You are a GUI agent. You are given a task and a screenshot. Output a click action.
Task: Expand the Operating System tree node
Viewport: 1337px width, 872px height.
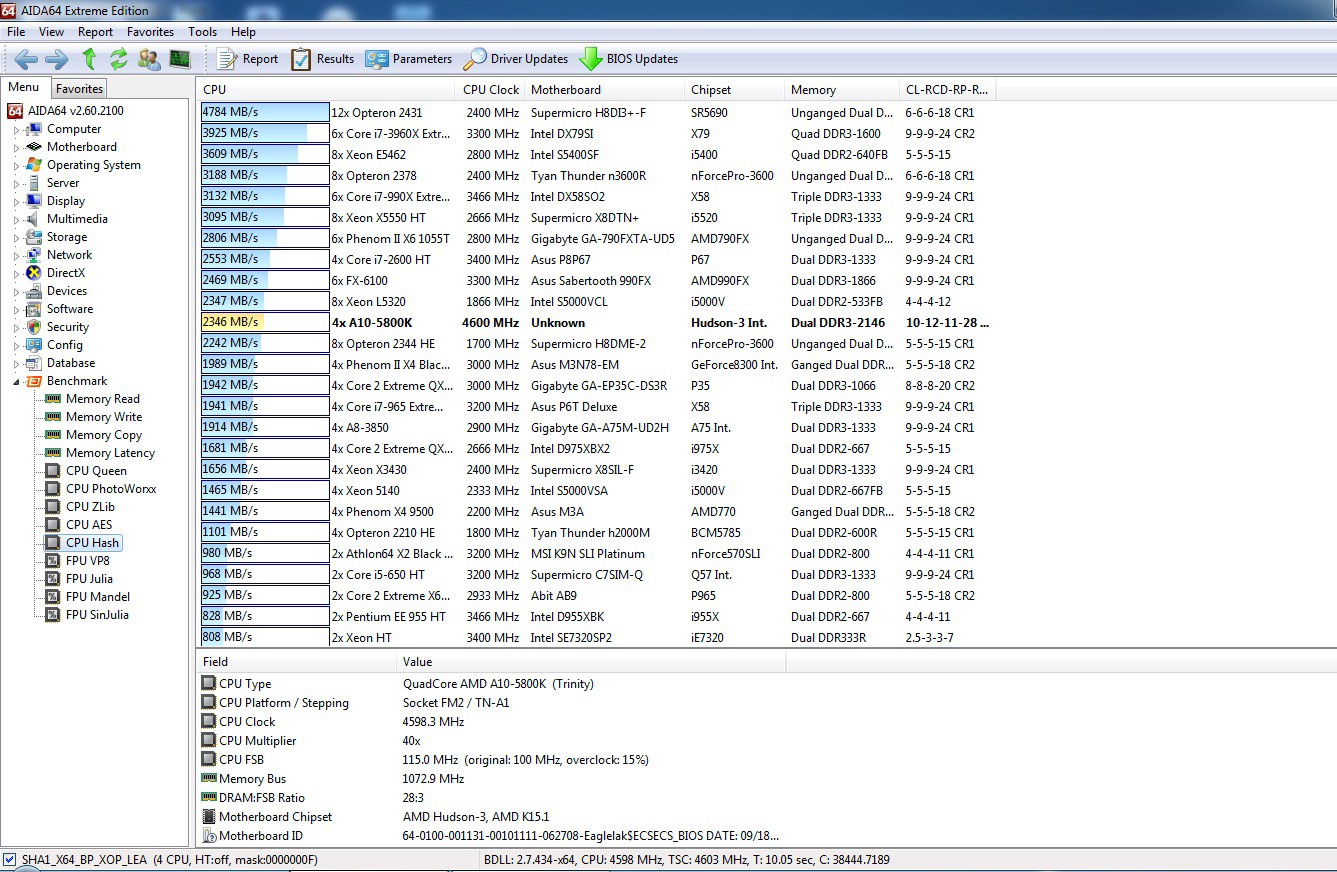tap(16, 166)
